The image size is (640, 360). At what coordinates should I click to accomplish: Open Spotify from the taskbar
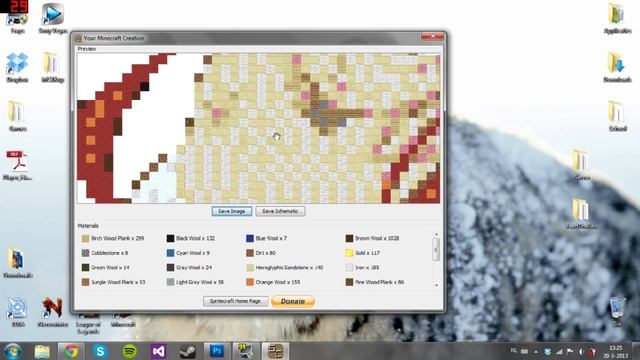tap(129, 351)
